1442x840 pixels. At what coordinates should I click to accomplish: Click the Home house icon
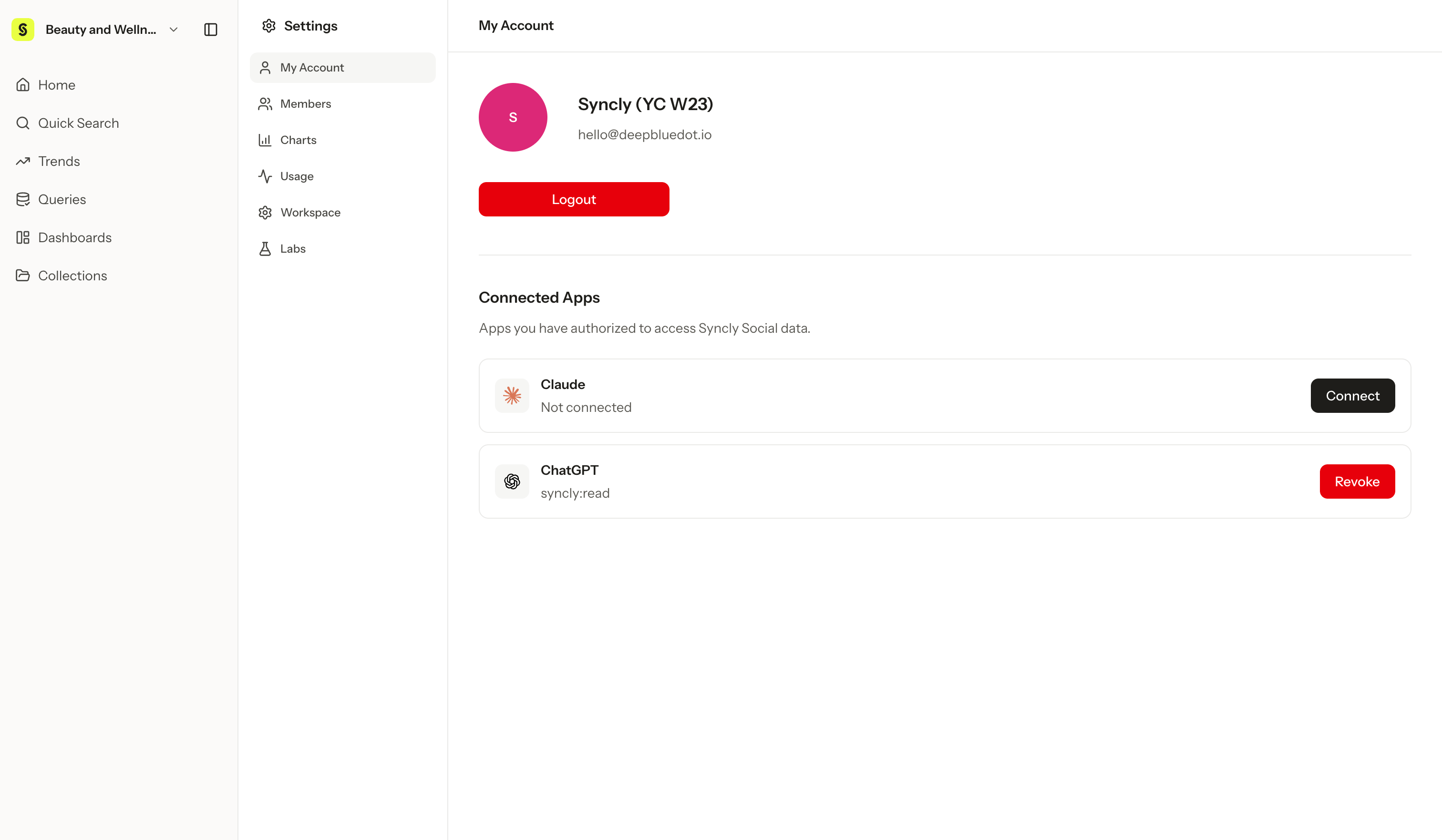point(23,85)
